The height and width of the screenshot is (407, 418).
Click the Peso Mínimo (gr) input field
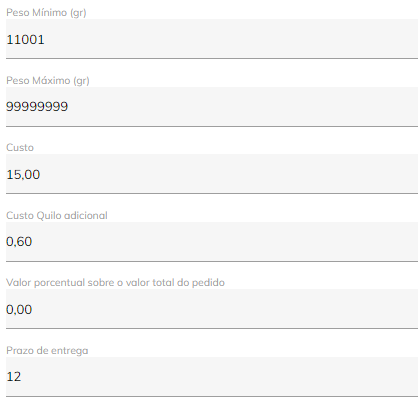tap(212, 39)
